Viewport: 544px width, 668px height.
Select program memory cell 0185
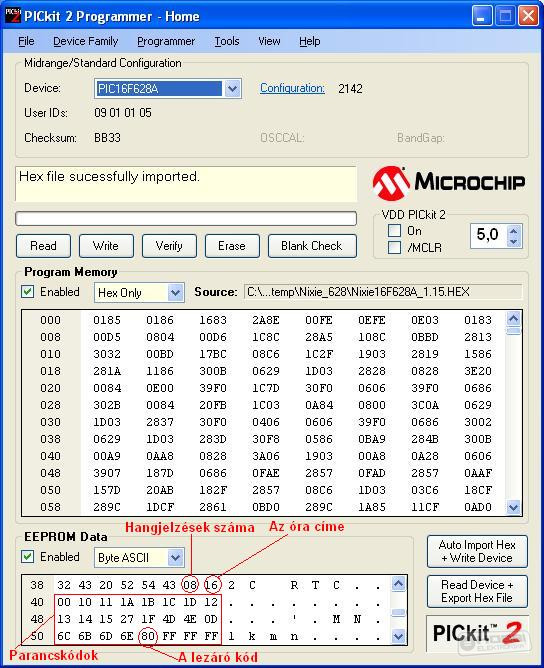click(107, 320)
